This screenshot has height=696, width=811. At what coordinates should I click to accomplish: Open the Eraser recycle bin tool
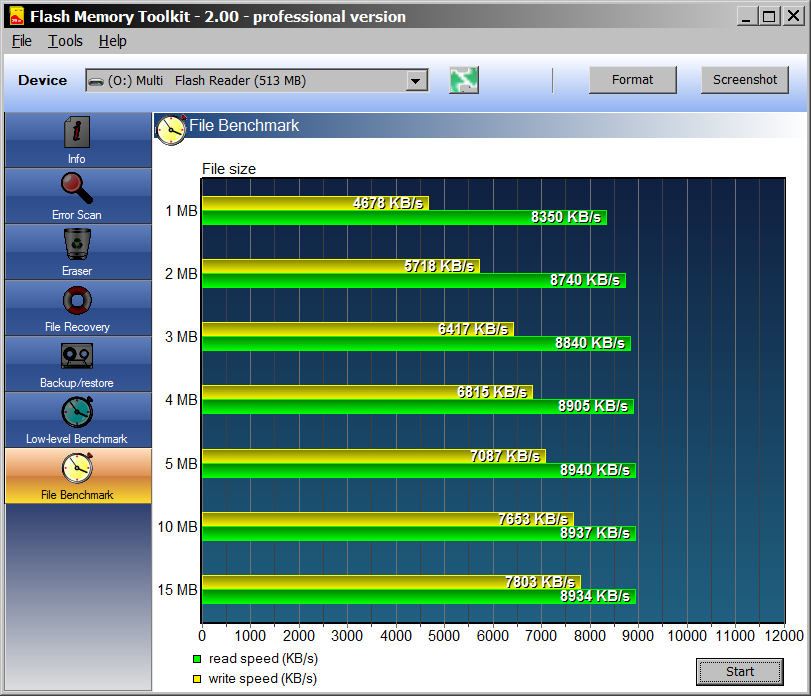point(77,245)
